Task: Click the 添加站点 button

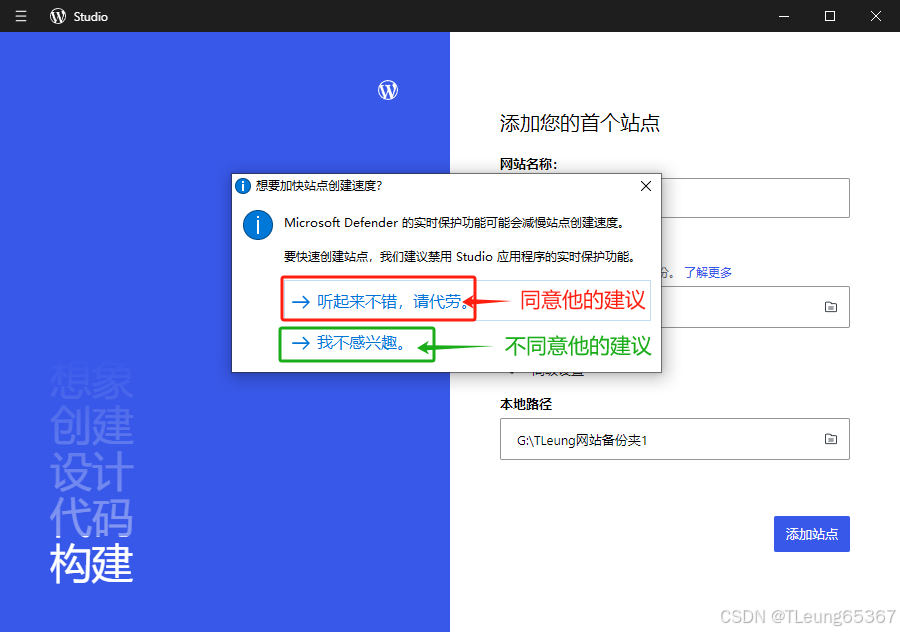Action: click(812, 534)
